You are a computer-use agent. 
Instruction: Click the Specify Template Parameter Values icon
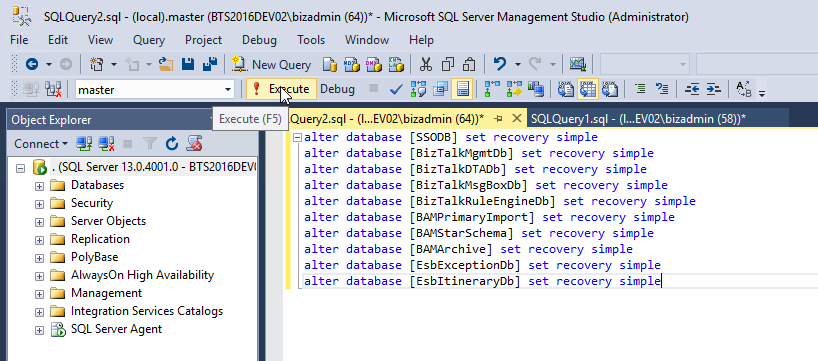744,90
